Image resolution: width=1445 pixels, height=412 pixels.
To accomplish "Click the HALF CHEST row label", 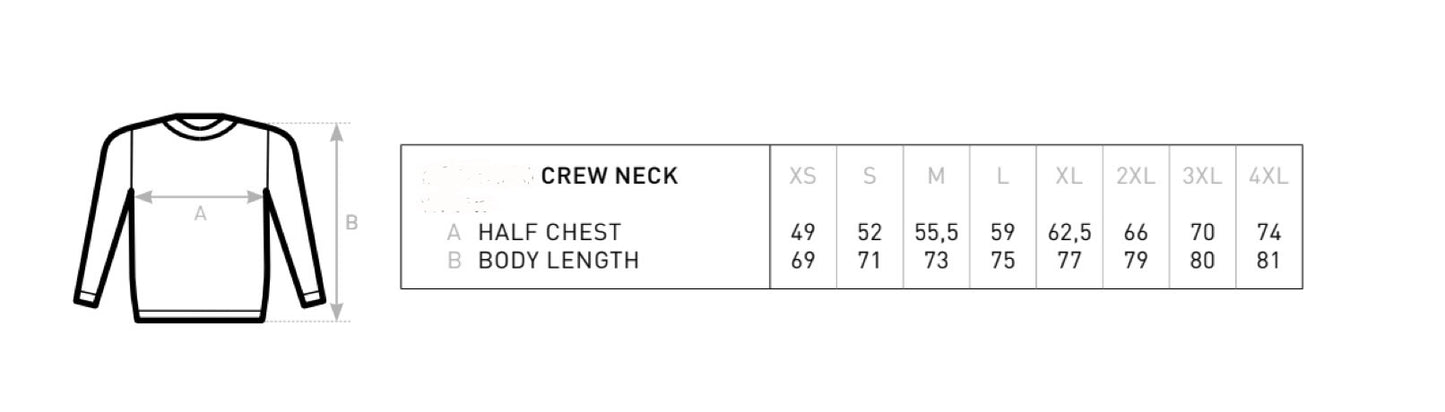I will 549,233.
